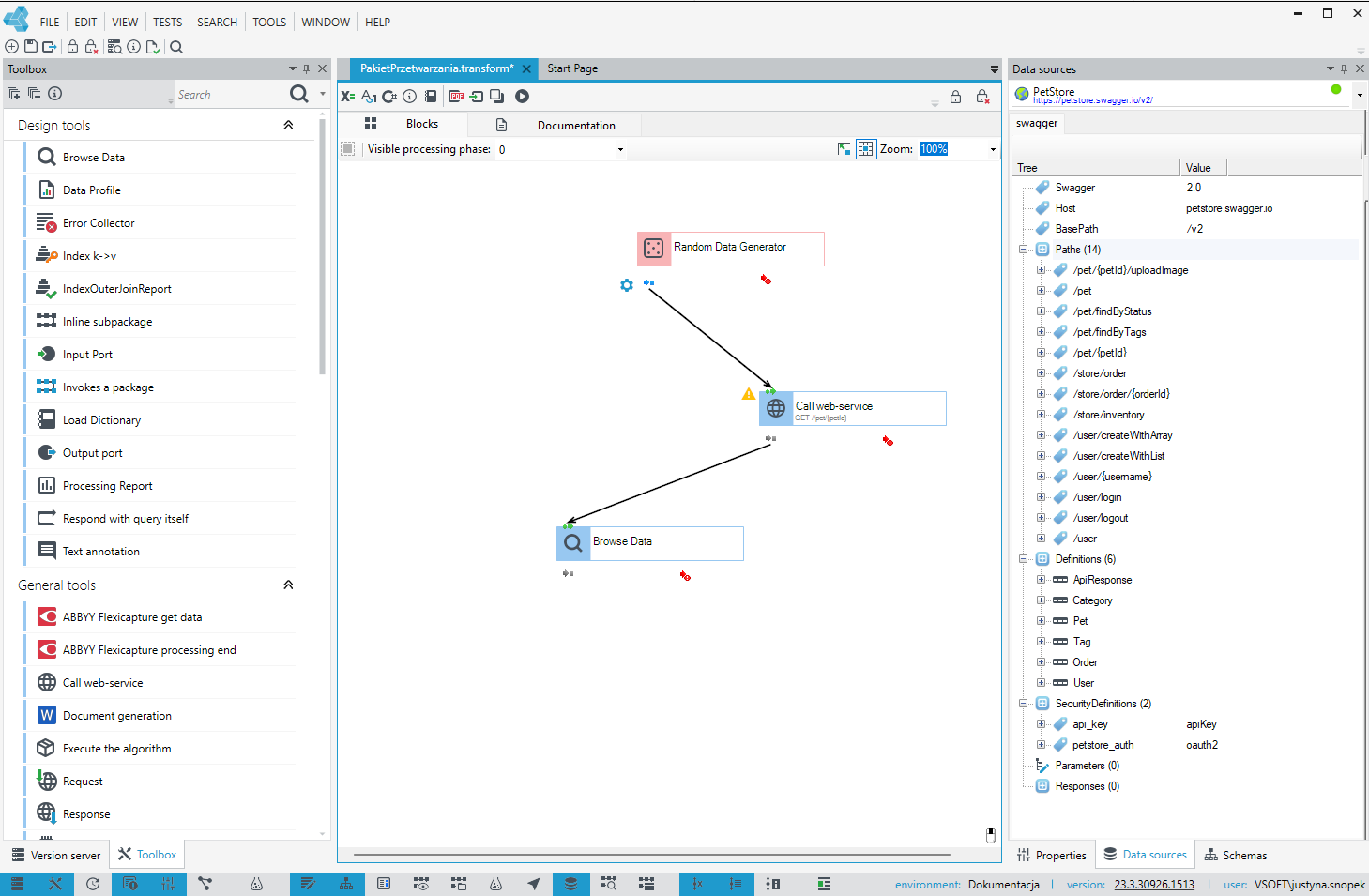Collapse the Design tools section

coord(288,125)
